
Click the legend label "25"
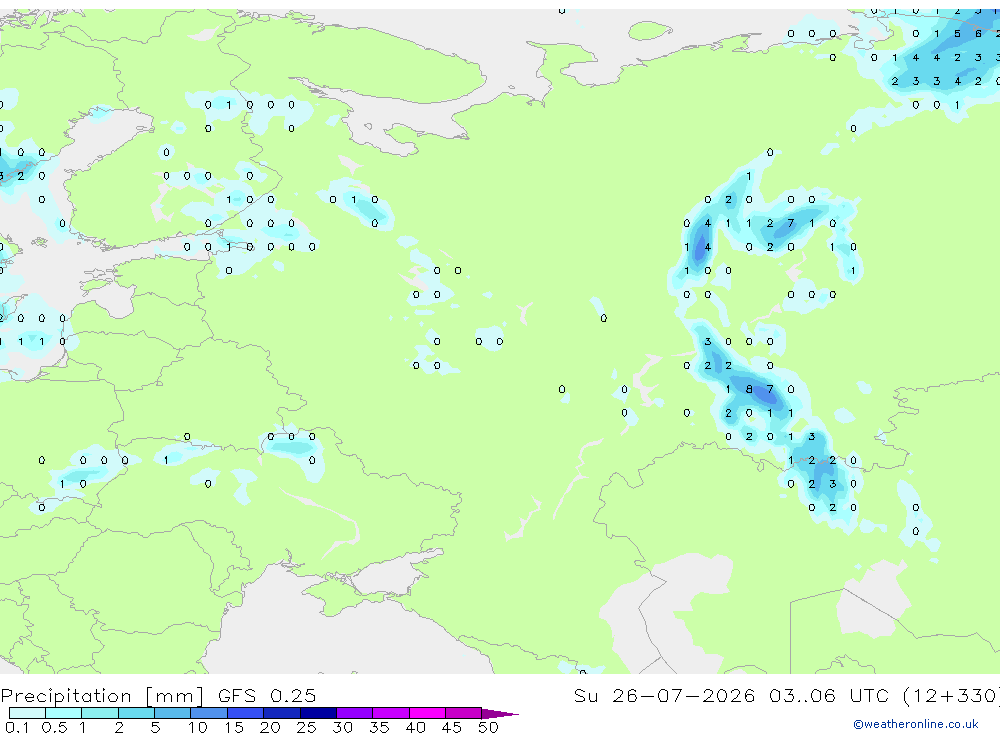307,727
